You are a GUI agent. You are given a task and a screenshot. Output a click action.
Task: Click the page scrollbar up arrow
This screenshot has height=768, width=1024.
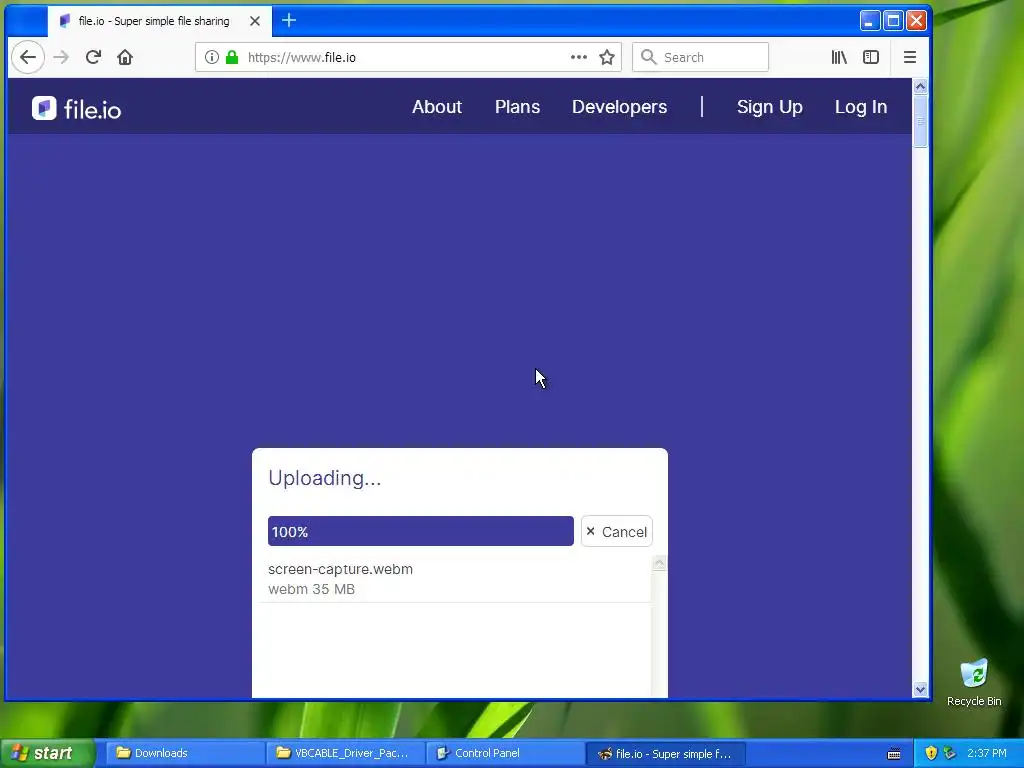pyautogui.click(x=920, y=86)
